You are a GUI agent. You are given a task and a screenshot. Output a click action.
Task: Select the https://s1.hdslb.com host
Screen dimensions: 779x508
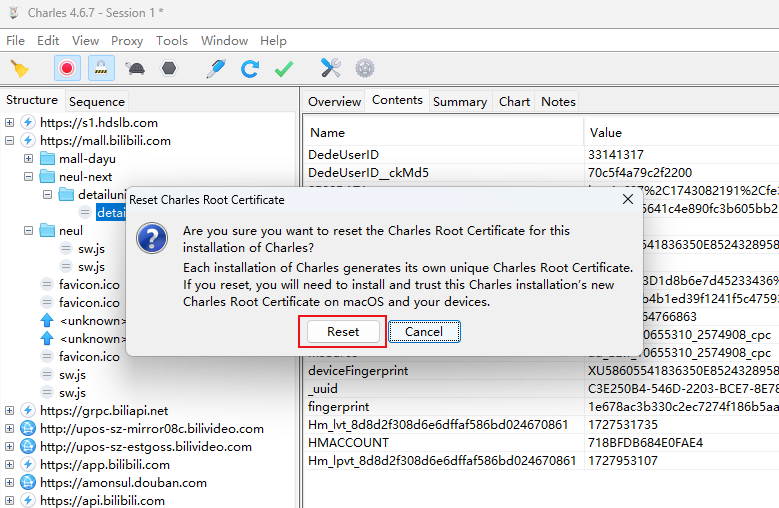[98, 123]
